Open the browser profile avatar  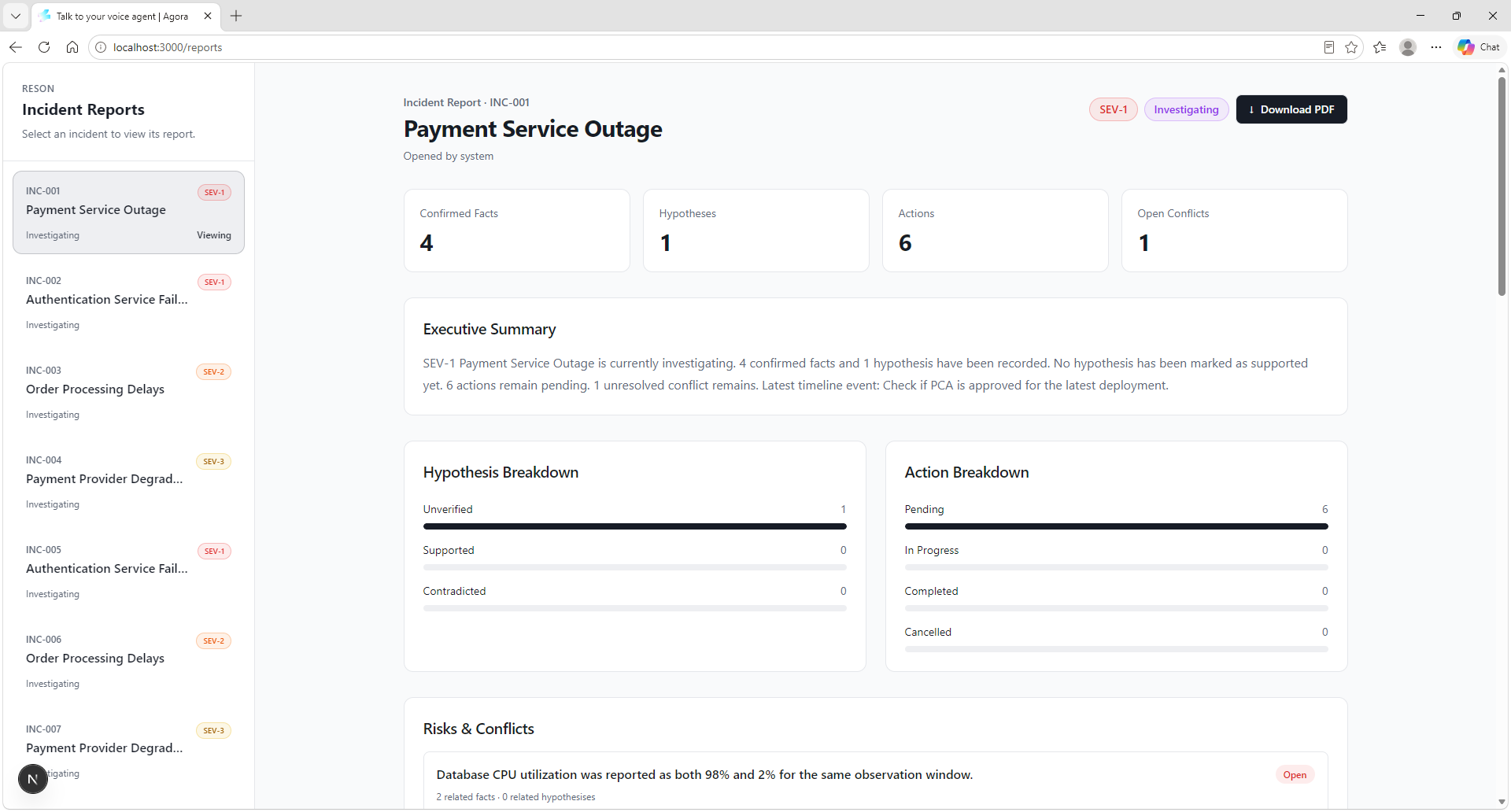coord(1408,47)
